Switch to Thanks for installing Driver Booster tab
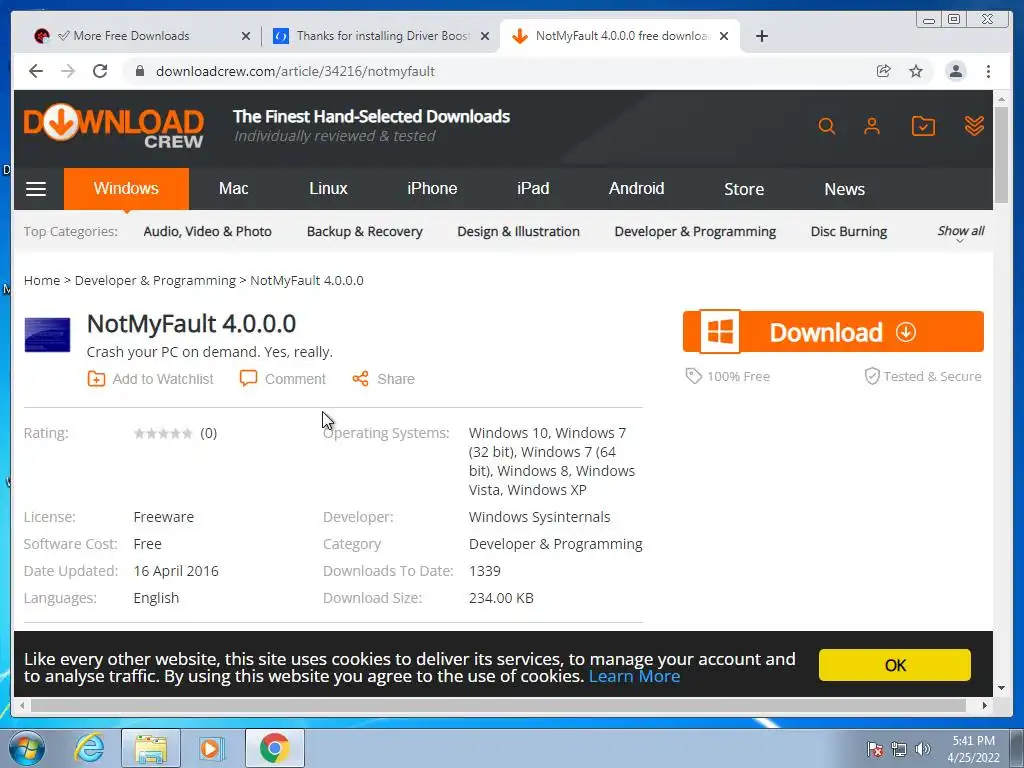 click(x=383, y=36)
